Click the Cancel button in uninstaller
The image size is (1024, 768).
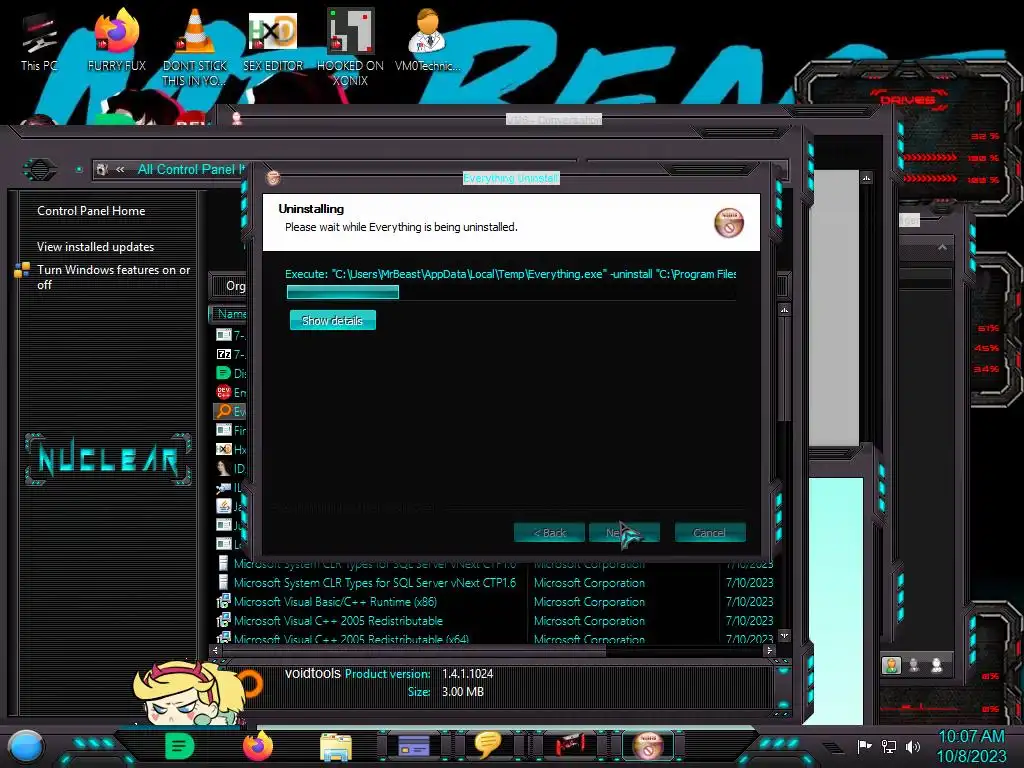click(x=710, y=532)
